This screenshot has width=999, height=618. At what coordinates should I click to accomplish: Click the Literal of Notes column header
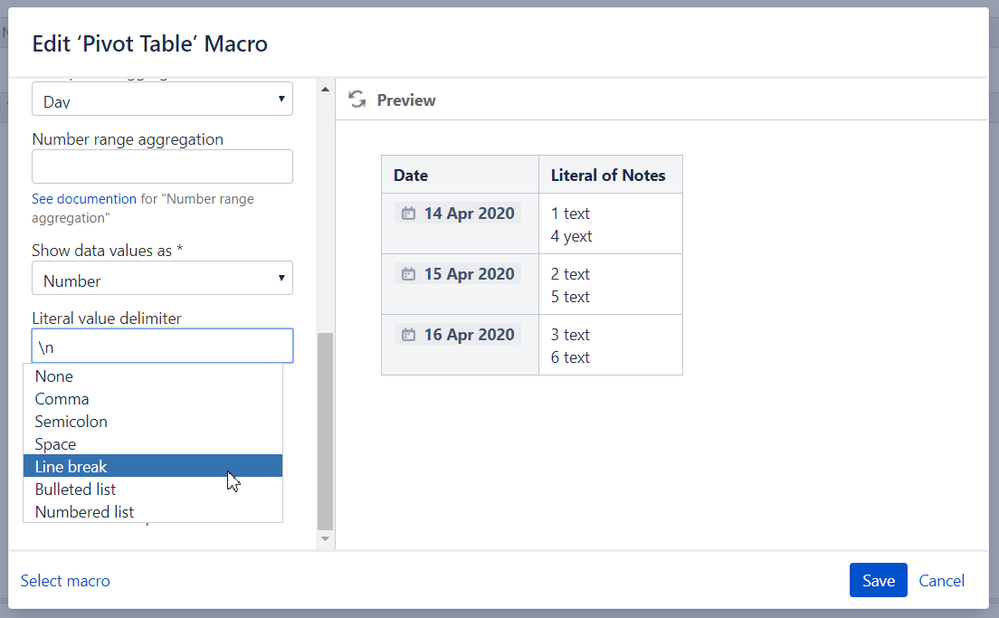pos(610,175)
